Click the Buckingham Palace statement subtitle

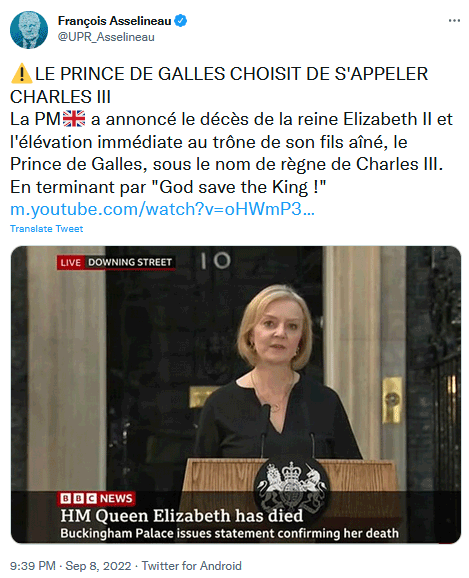tap(229, 533)
